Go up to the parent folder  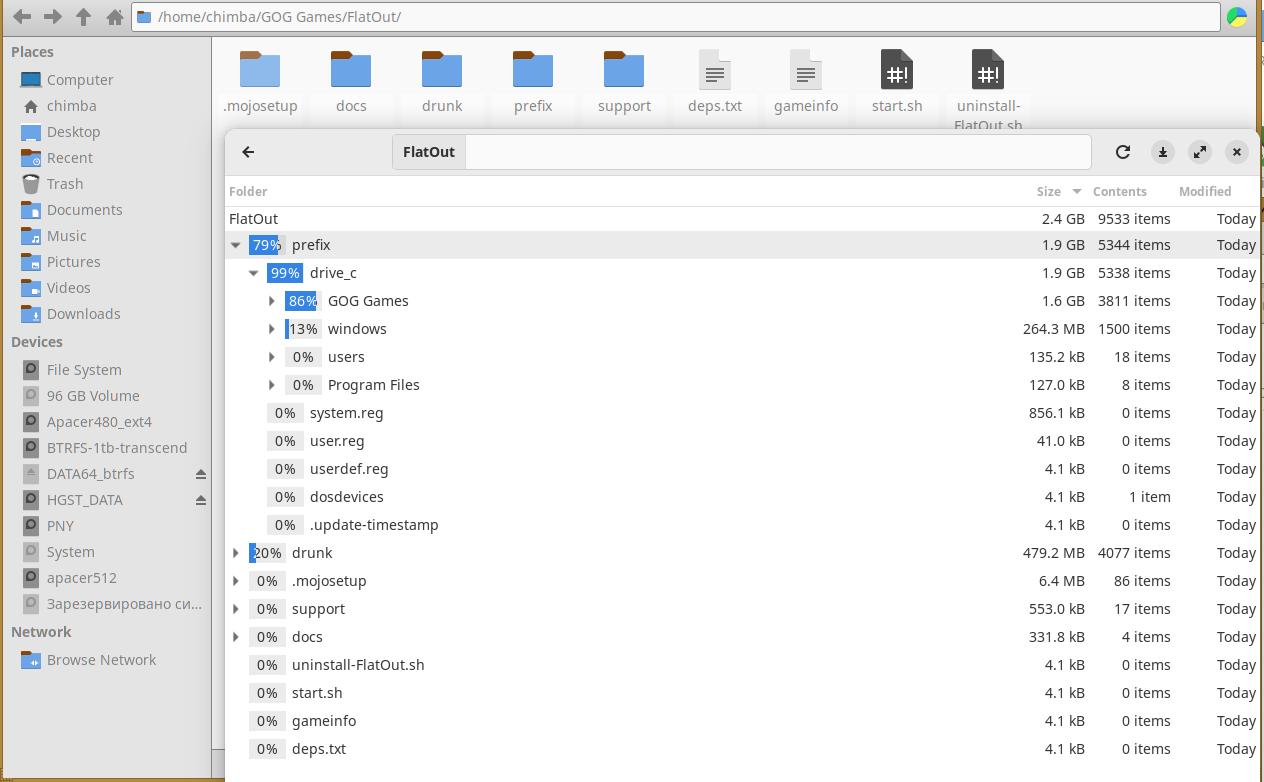(84, 17)
